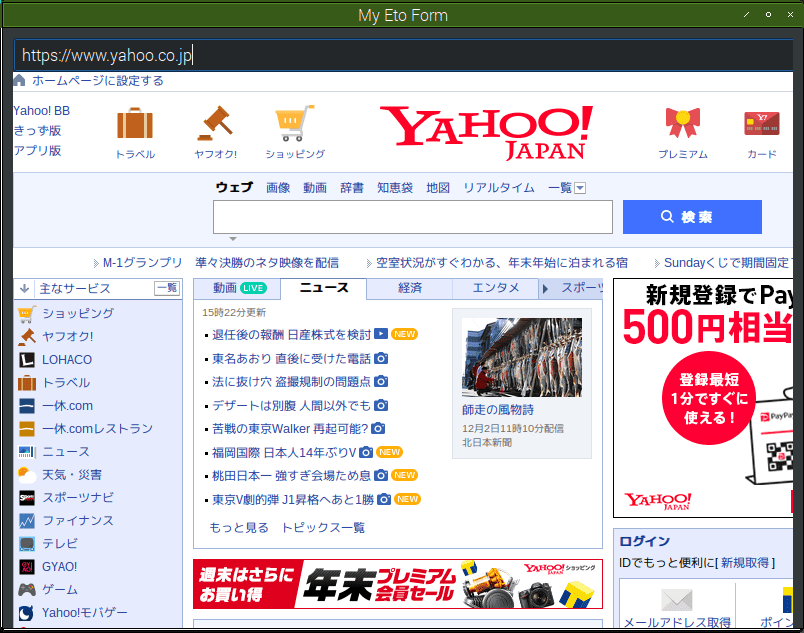Open ゲーム with the controller icon
The width and height of the screenshot is (804, 633).
point(25,589)
